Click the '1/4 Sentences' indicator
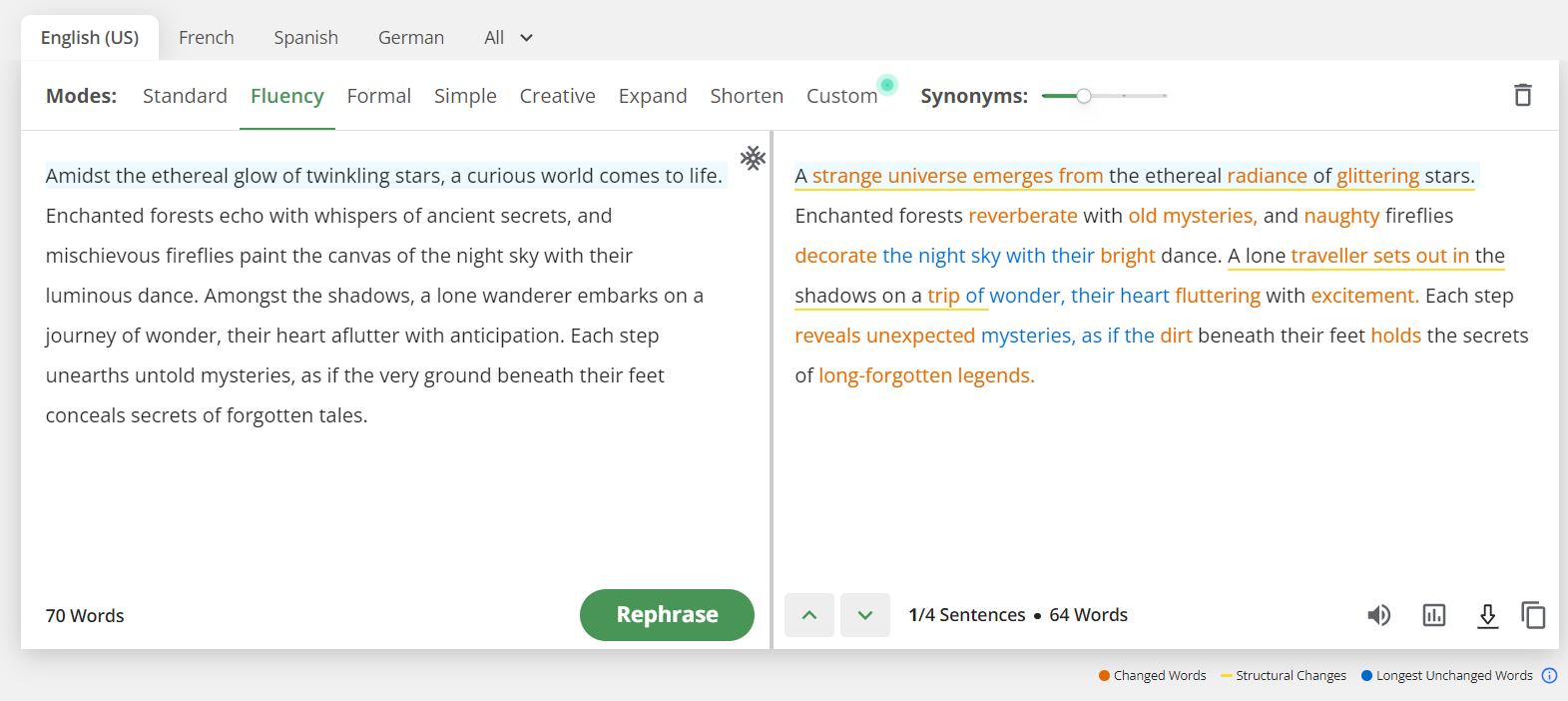The image size is (1568, 701). coord(967,615)
